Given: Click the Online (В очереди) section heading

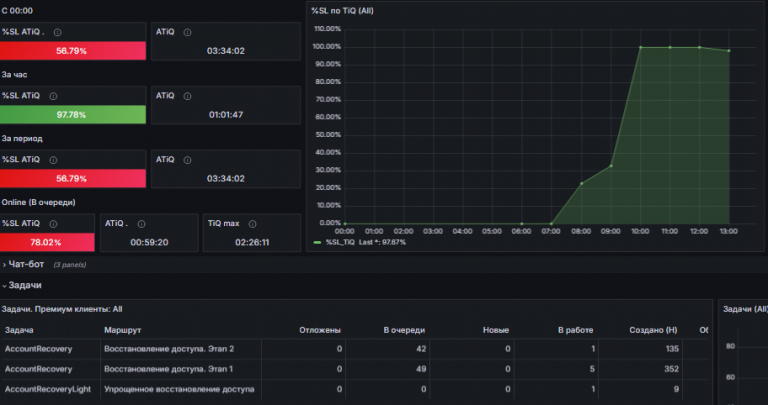Looking at the screenshot, I should click(38, 202).
